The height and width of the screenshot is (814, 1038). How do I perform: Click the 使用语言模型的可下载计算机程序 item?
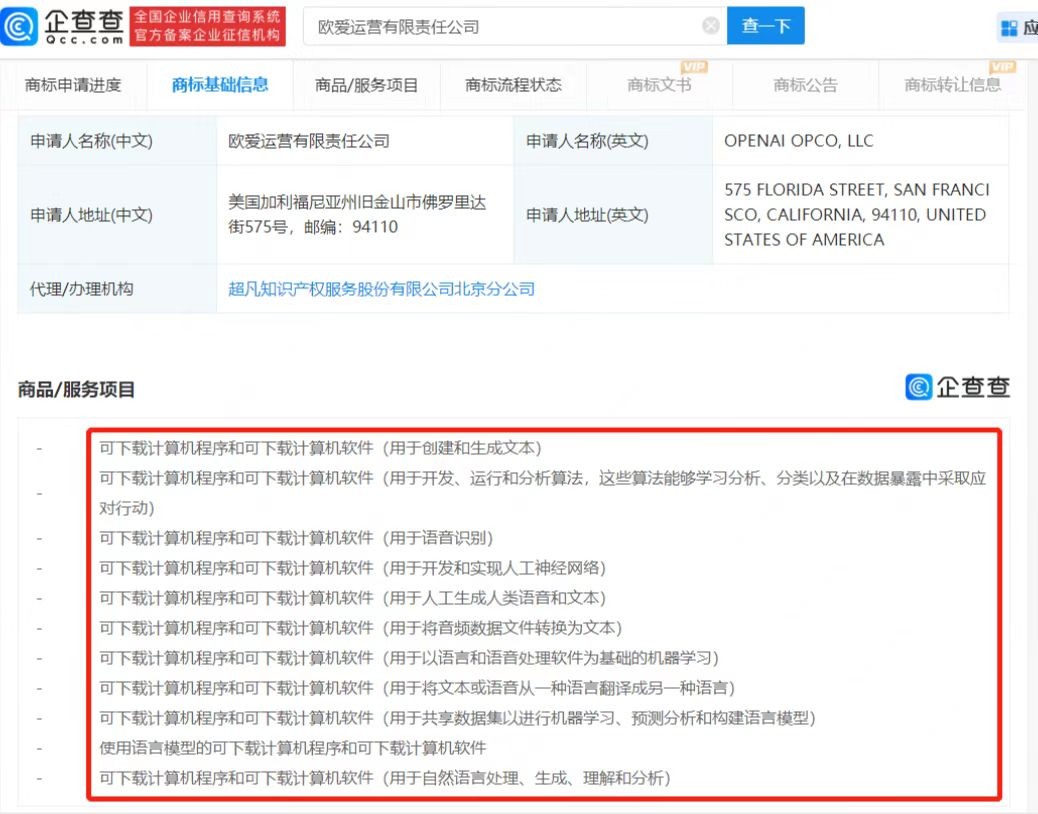293,748
